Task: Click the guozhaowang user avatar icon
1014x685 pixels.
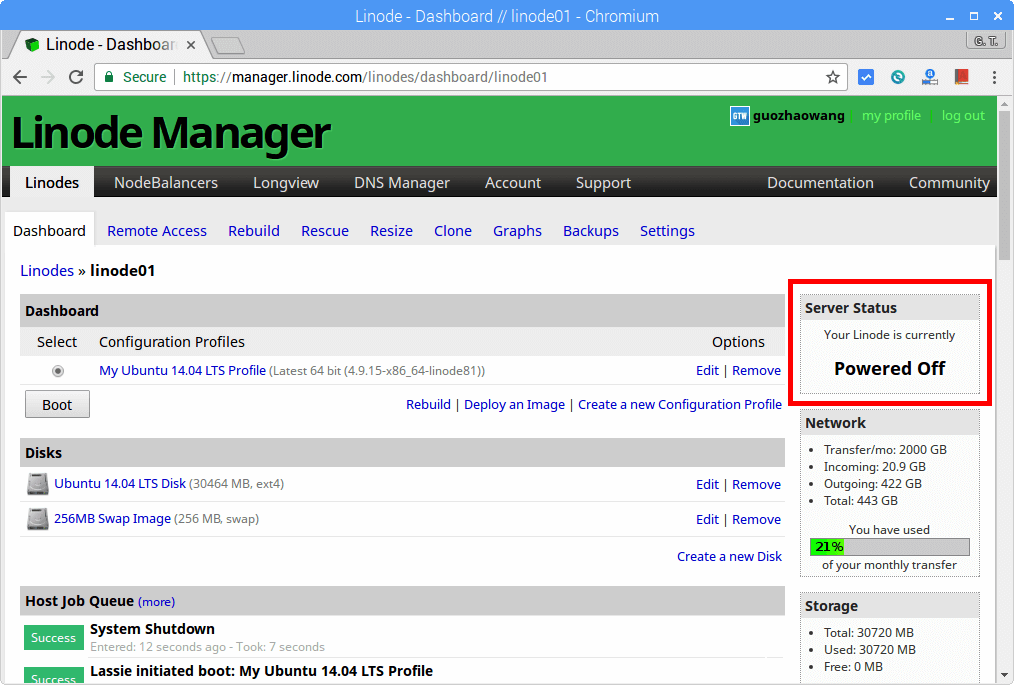Action: (x=739, y=116)
